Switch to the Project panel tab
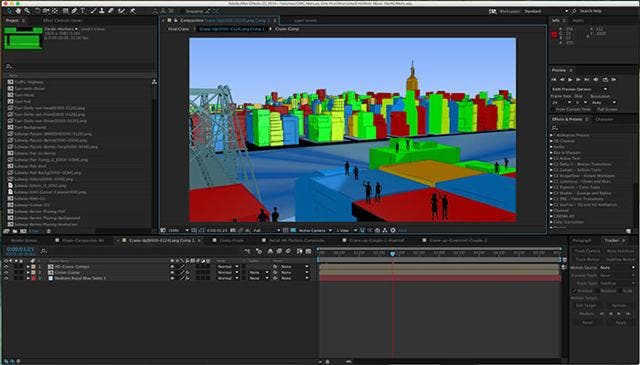 12,20
